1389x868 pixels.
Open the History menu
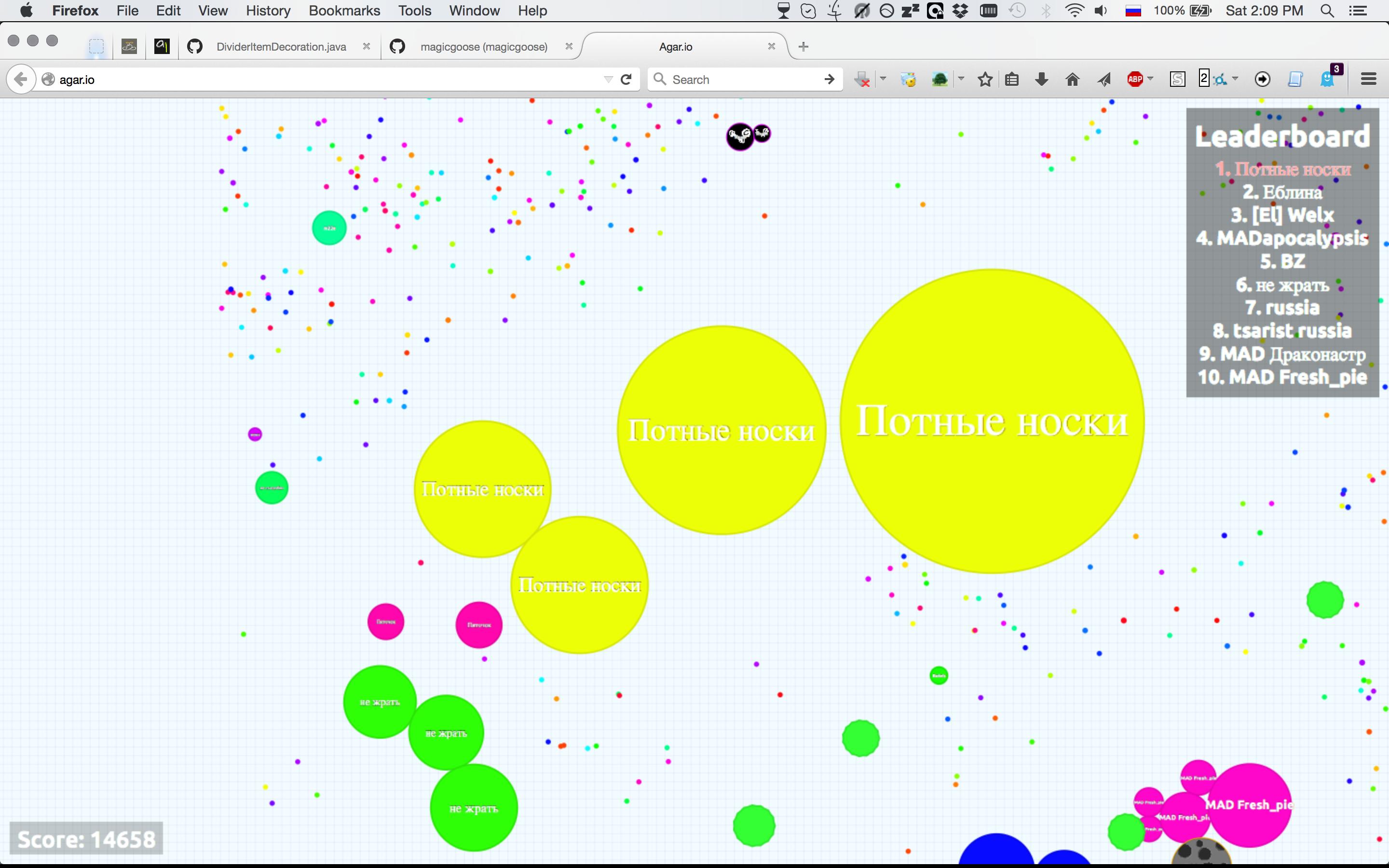pos(268,10)
